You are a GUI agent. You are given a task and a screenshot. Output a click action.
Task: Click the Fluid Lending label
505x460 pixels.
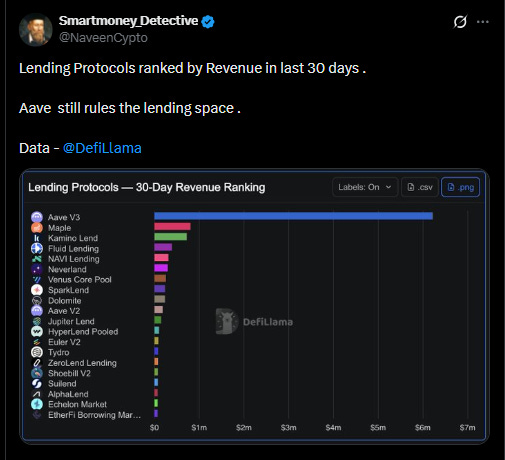coord(73,249)
